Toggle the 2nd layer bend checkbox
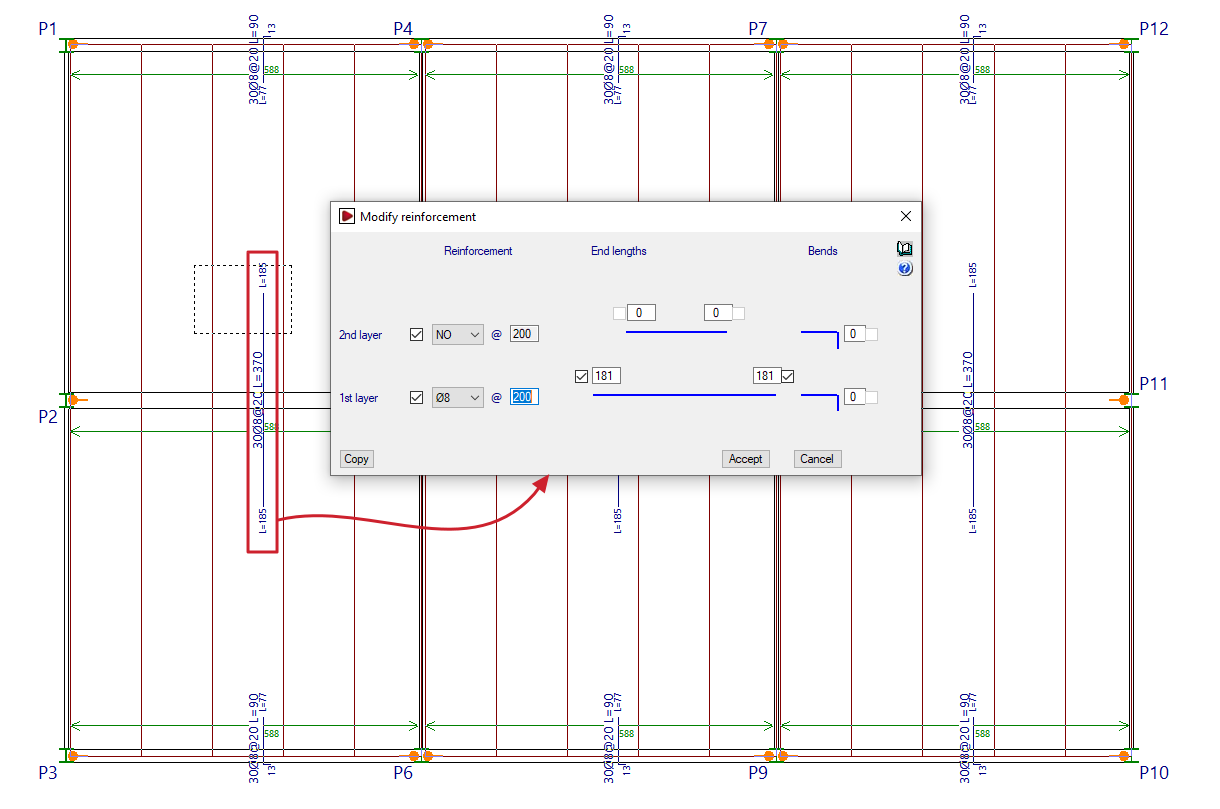The width and height of the screenshot is (1220, 809). click(x=872, y=334)
